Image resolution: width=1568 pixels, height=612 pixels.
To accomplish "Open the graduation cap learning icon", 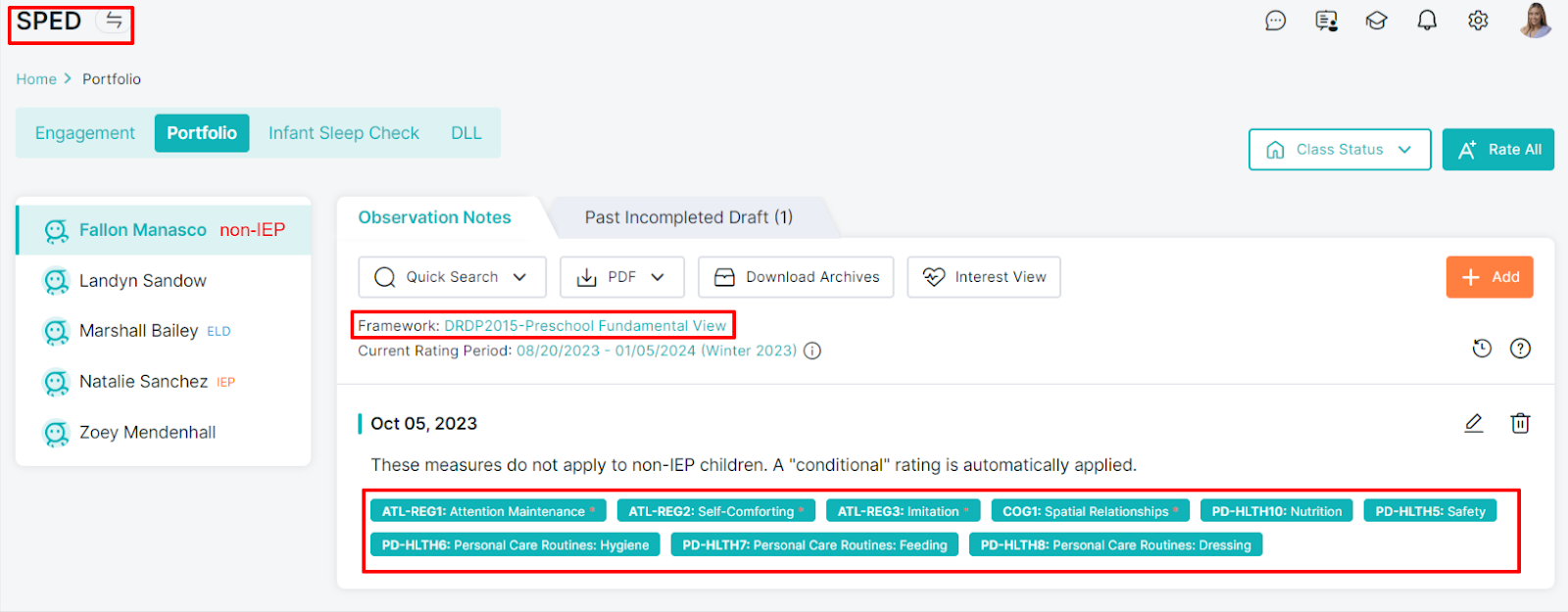I will click(1376, 21).
